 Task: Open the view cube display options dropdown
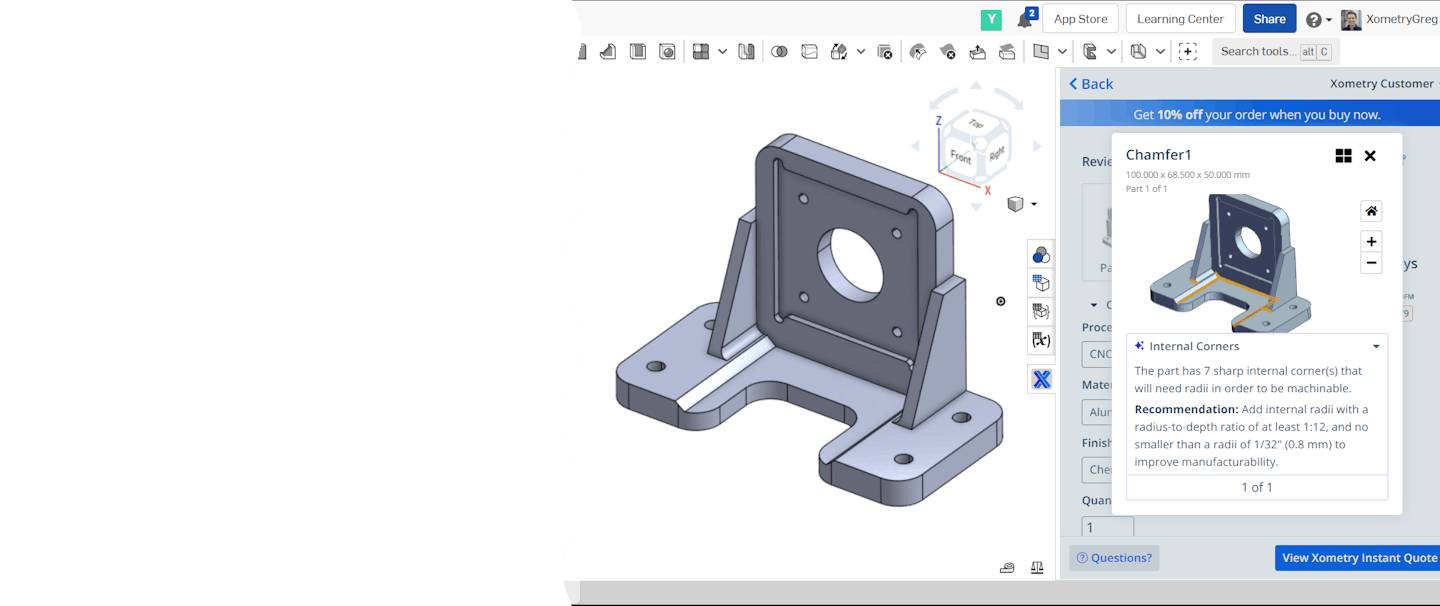click(1034, 204)
